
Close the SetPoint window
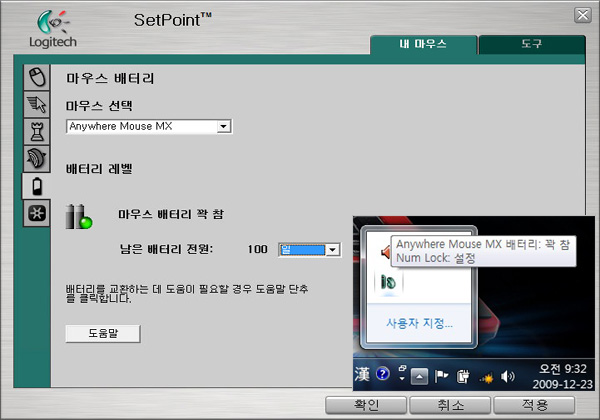tap(582, 15)
